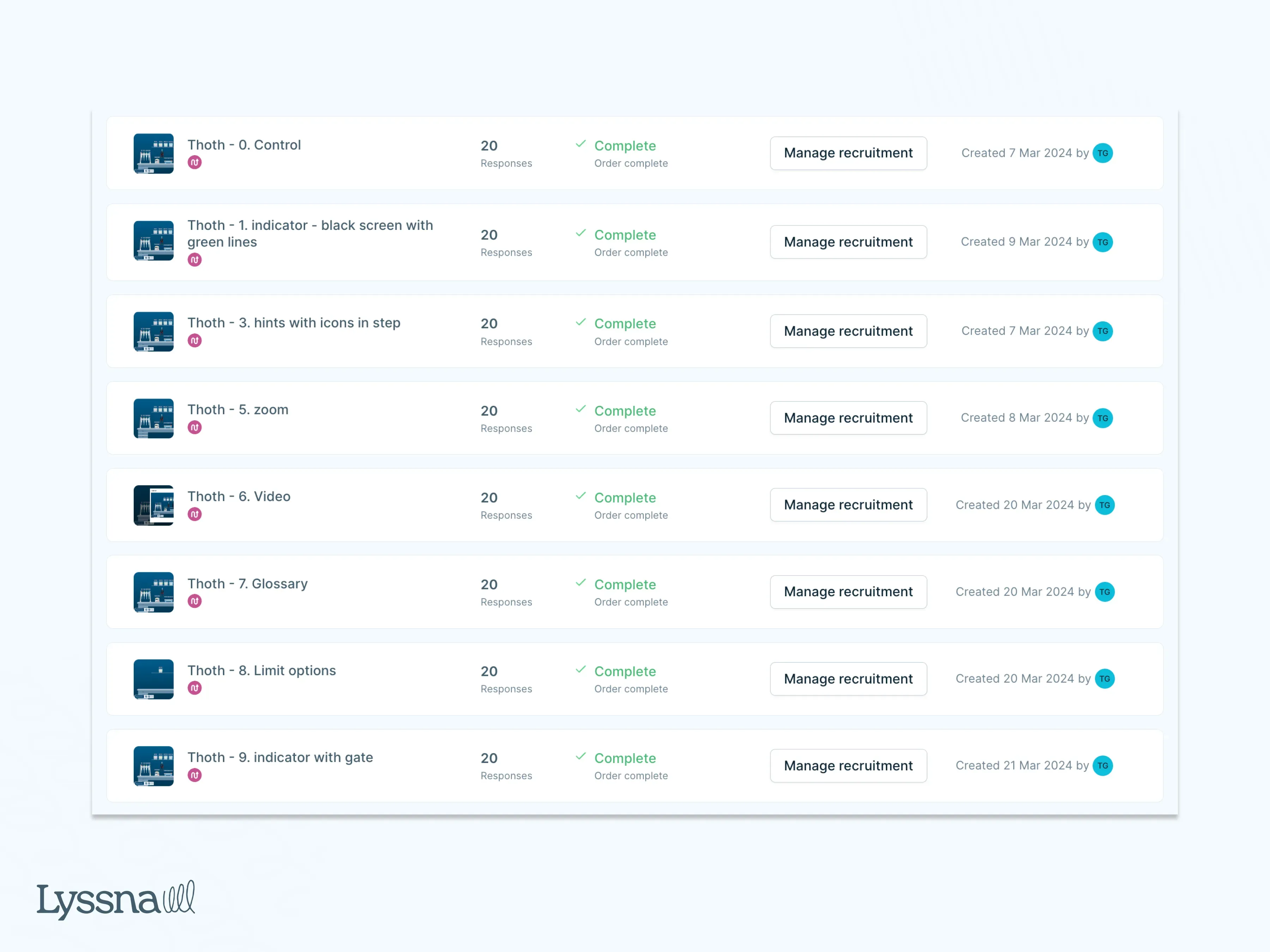Open Manage recruitment for Thoth - 9. indicator with gate

[x=848, y=765]
